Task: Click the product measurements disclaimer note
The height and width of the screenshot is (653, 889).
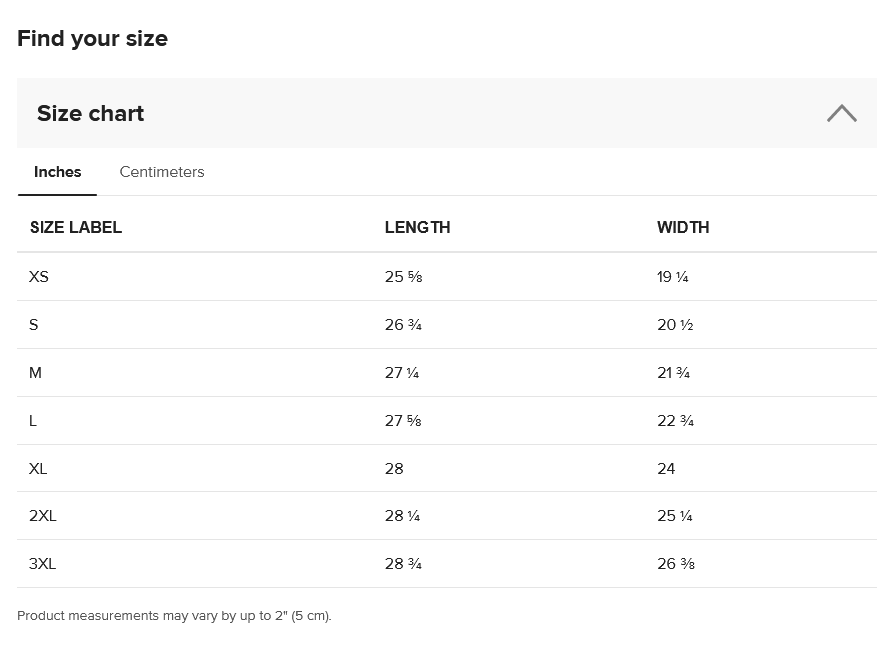Action: point(174,616)
